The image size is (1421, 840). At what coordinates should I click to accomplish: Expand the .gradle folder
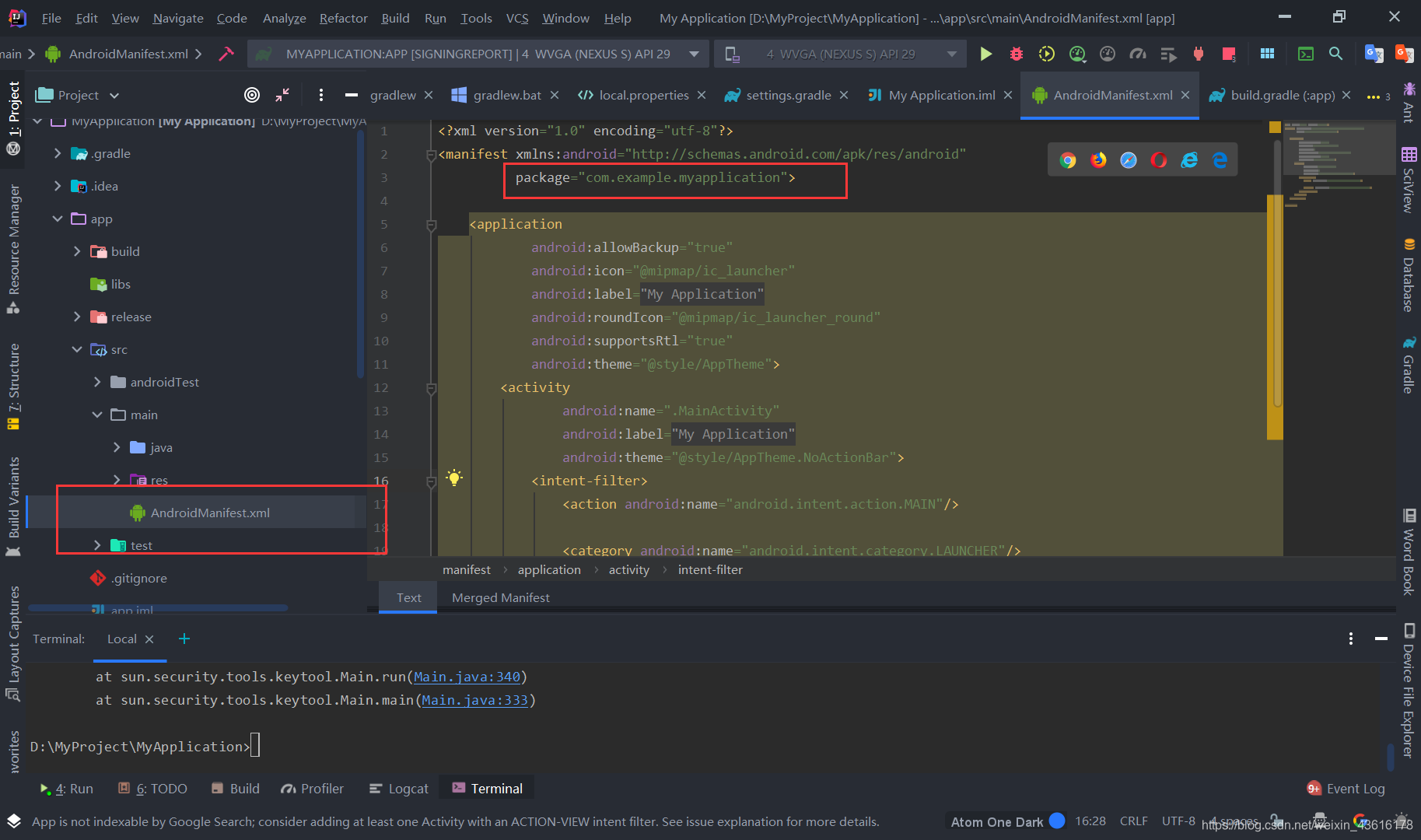(58, 153)
